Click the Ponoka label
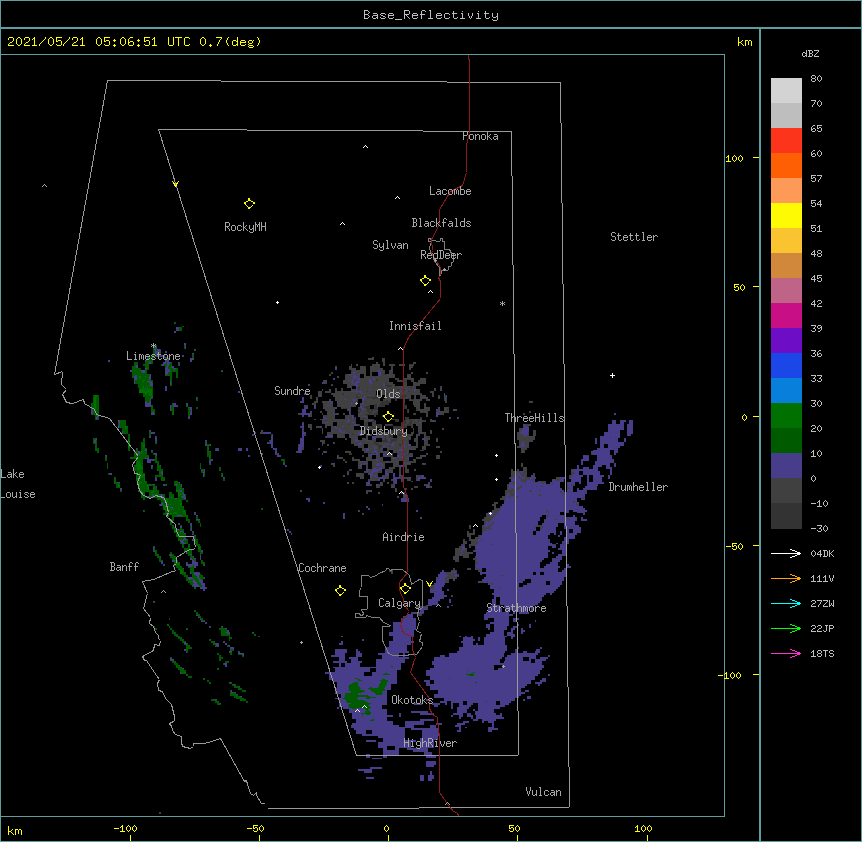This screenshot has width=862, height=842. click(480, 136)
